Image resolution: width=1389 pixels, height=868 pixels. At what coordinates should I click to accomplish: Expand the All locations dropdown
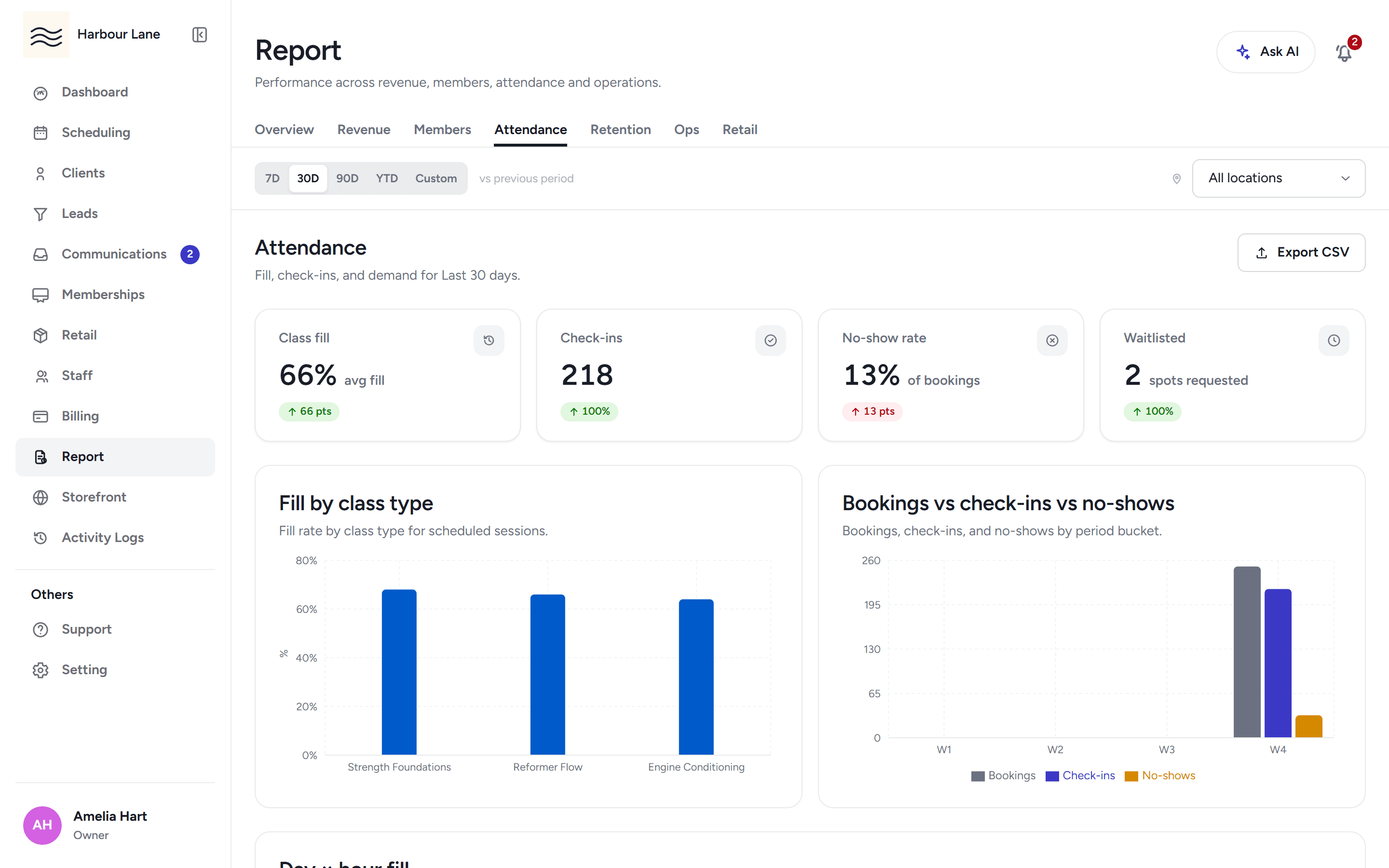point(1278,178)
